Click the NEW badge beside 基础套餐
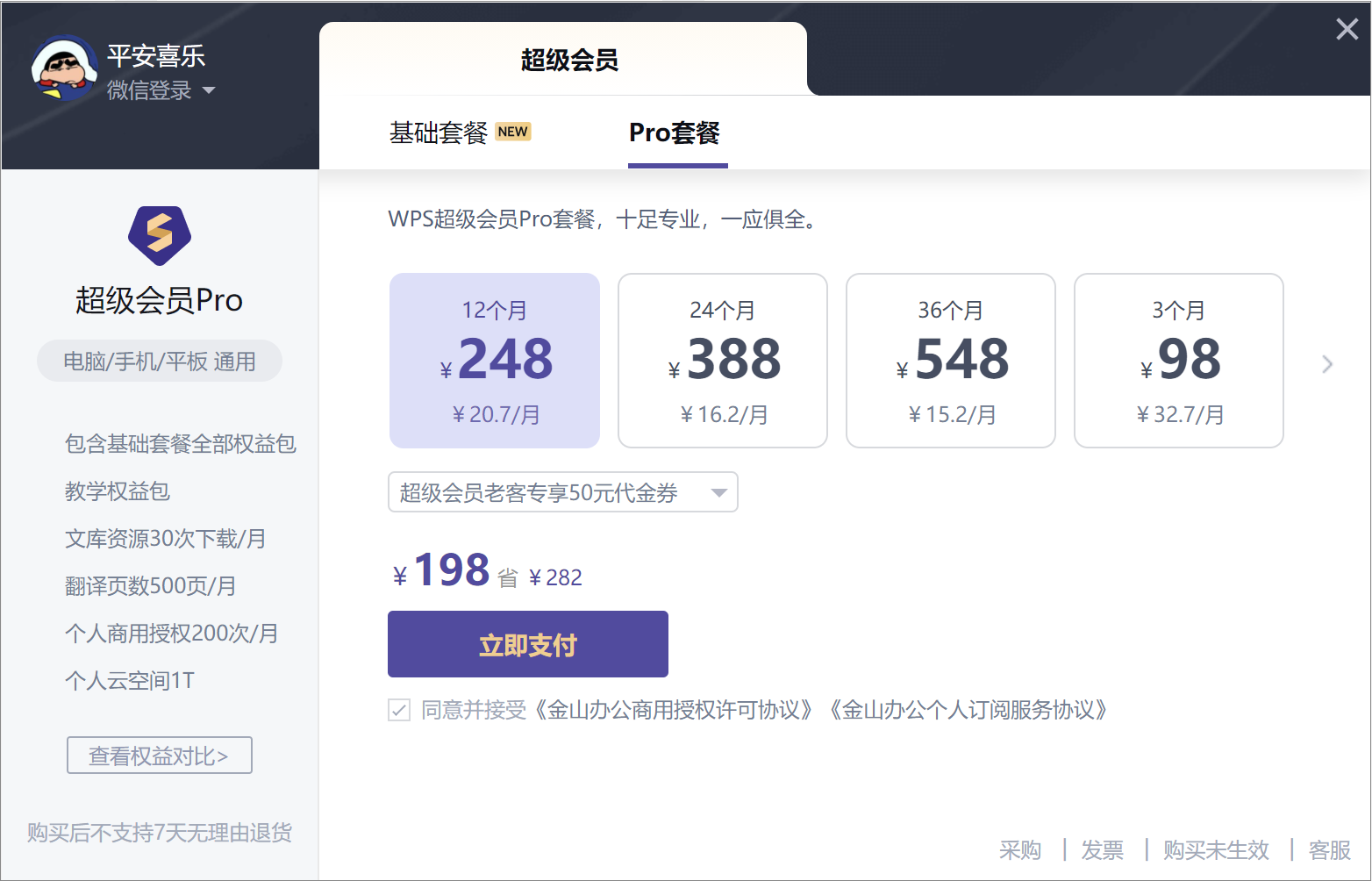Image resolution: width=1372 pixels, height=881 pixels. click(x=513, y=132)
